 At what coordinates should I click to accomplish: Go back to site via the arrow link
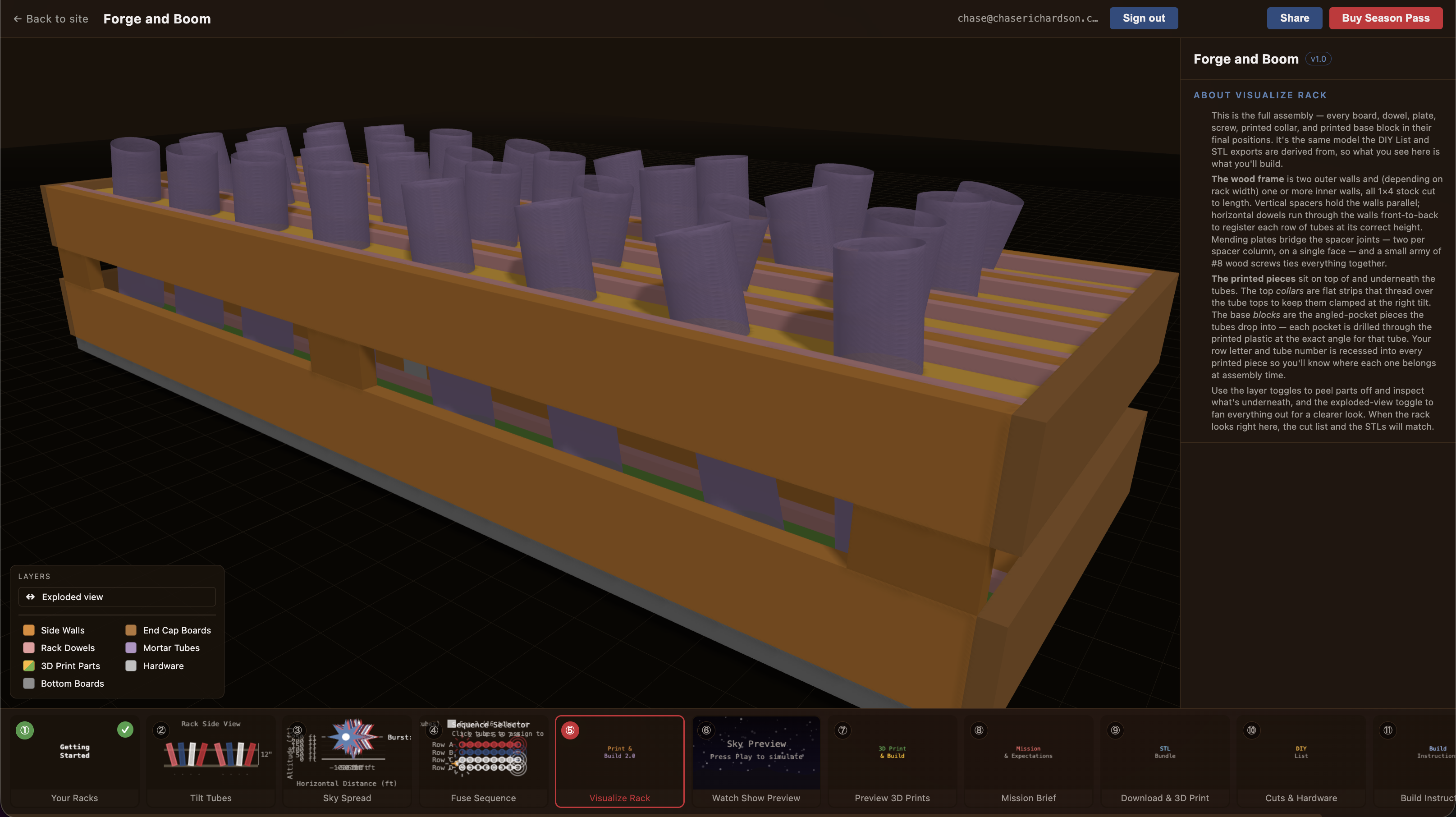tap(50, 18)
